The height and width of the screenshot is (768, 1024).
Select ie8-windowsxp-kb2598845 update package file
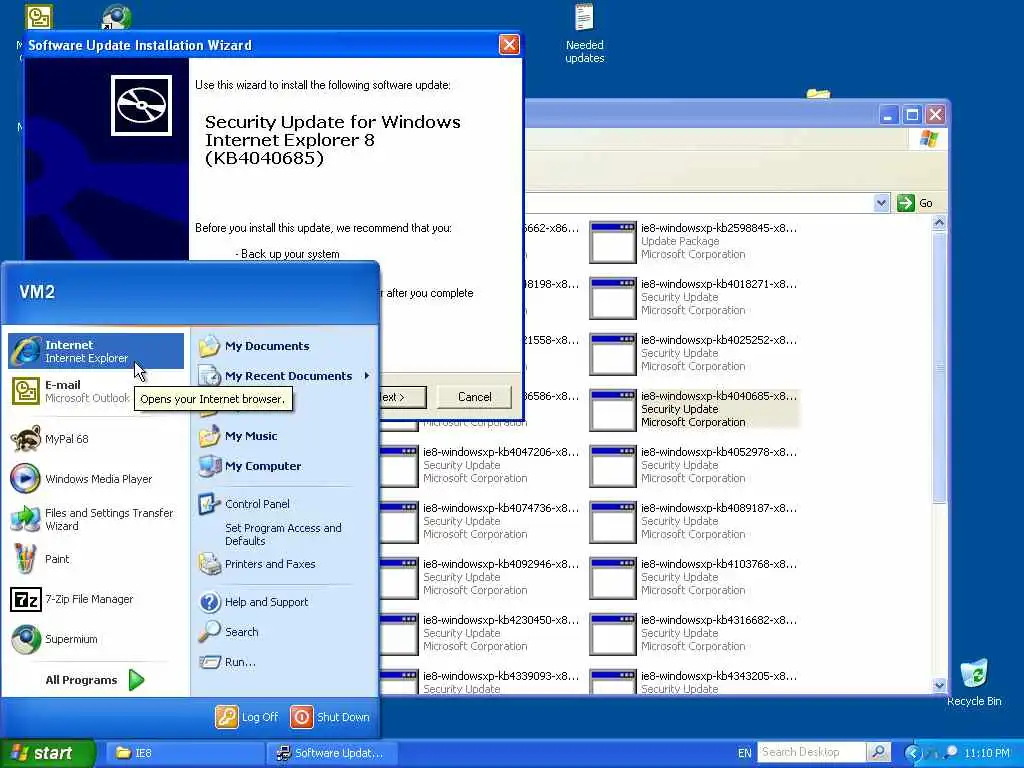[694, 241]
